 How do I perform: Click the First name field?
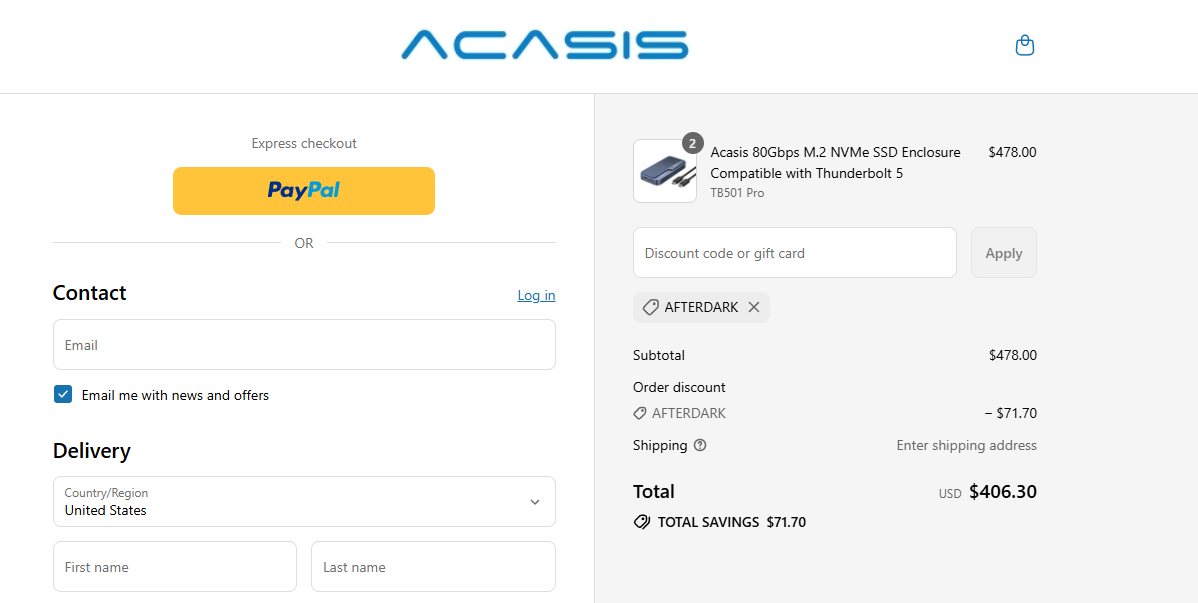pos(175,567)
